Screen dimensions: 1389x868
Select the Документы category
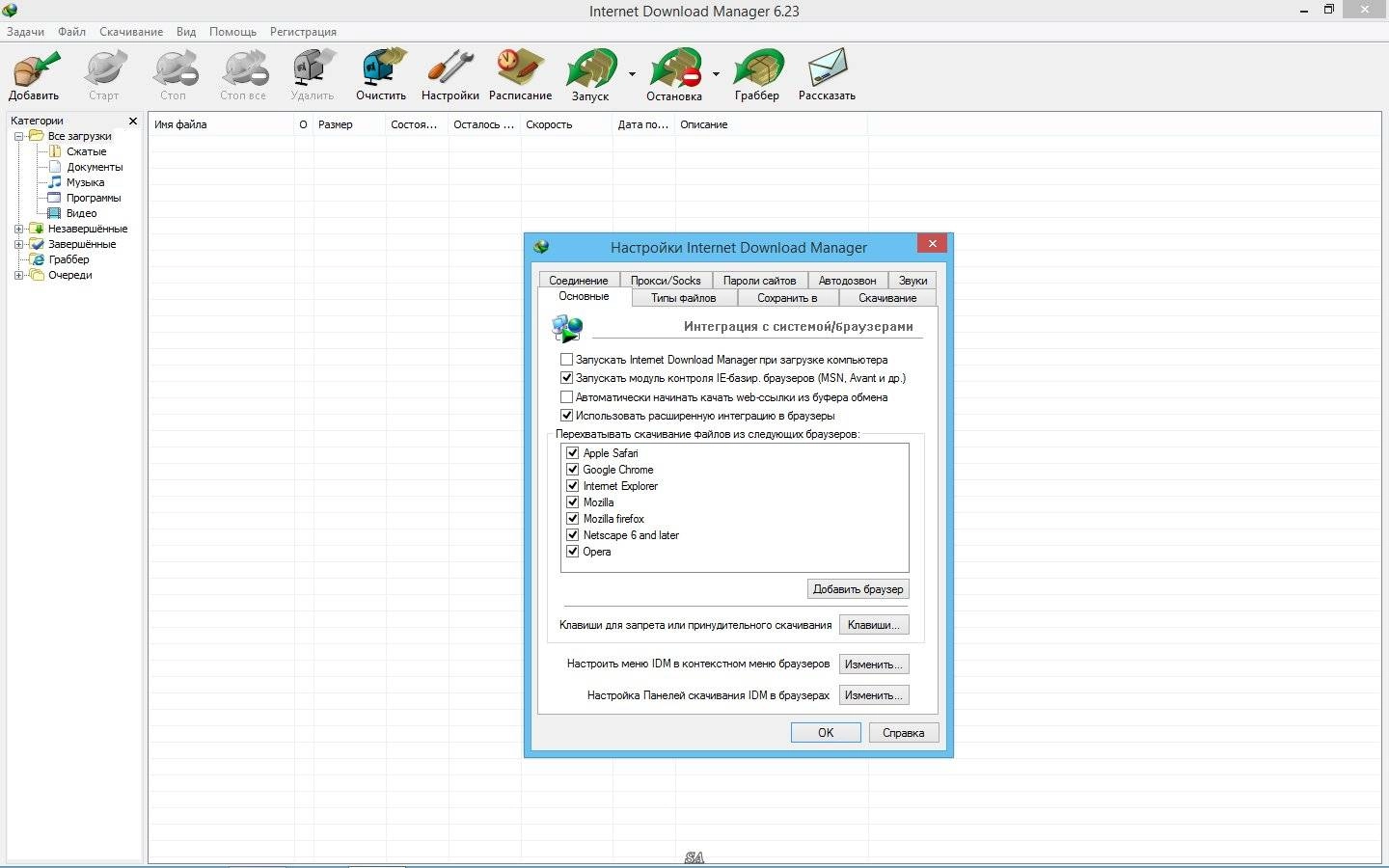tap(95, 167)
